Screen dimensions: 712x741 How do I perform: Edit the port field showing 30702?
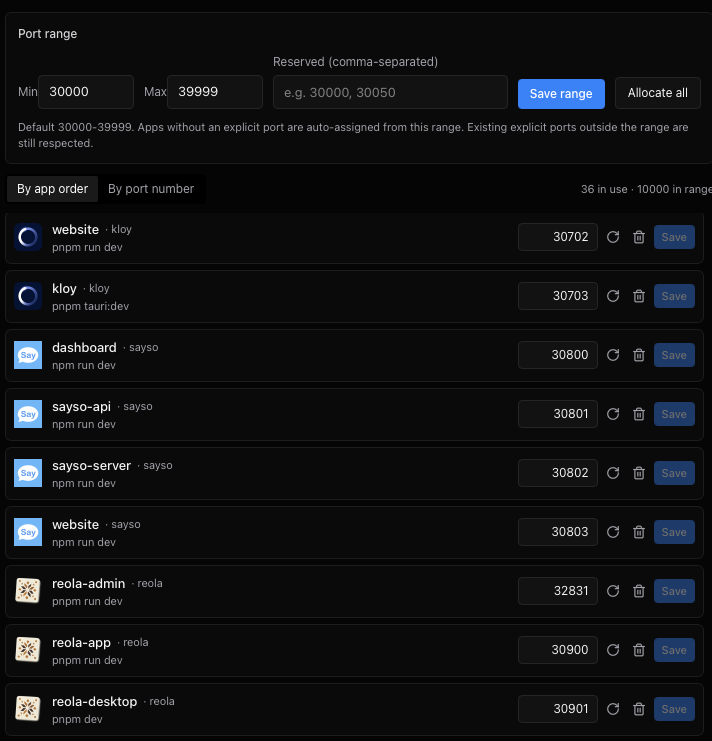558,237
